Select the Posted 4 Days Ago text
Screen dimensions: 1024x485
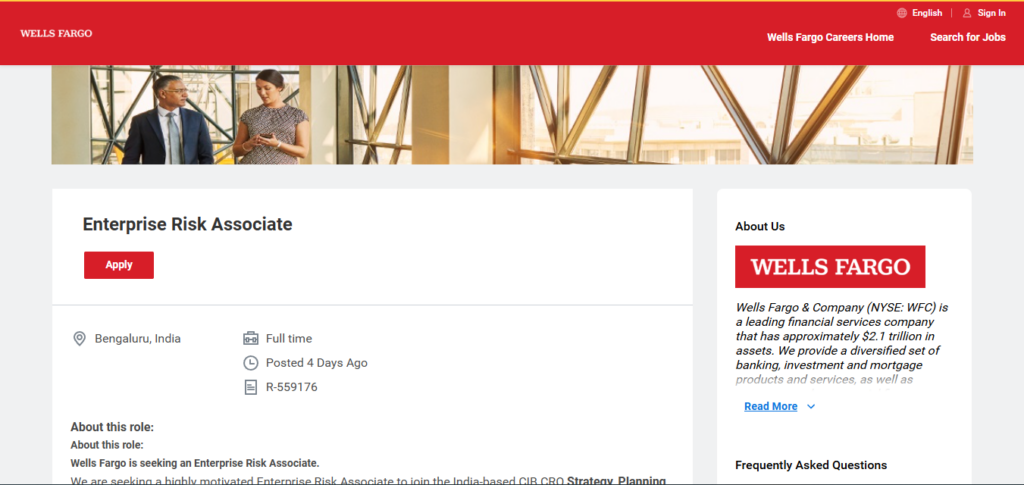(317, 363)
